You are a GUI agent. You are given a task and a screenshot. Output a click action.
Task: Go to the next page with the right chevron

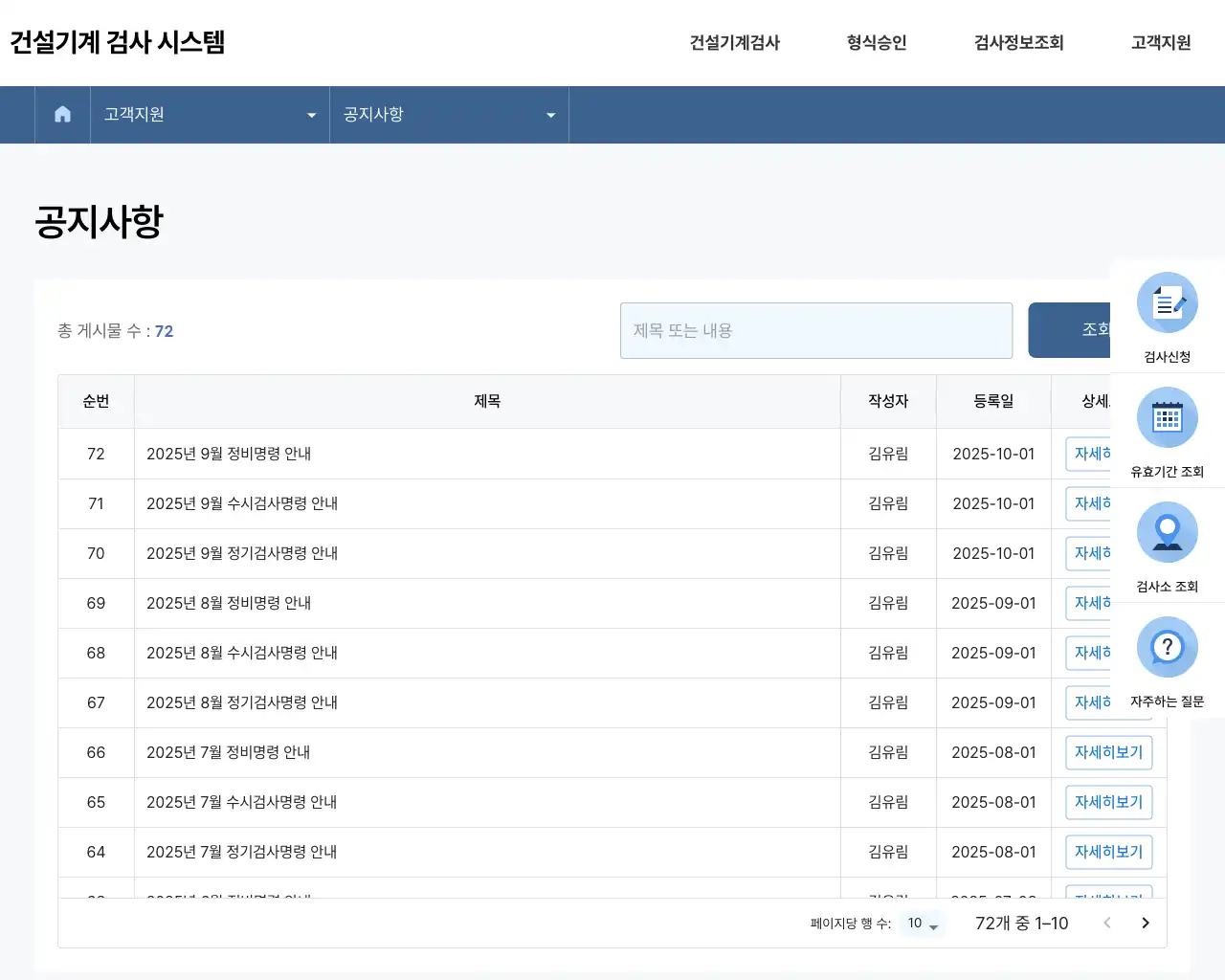pyautogui.click(x=1145, y=923)
